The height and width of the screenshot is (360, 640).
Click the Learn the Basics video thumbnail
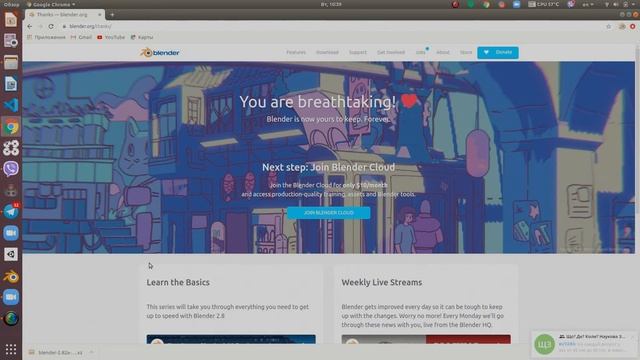tap(231, 339)
